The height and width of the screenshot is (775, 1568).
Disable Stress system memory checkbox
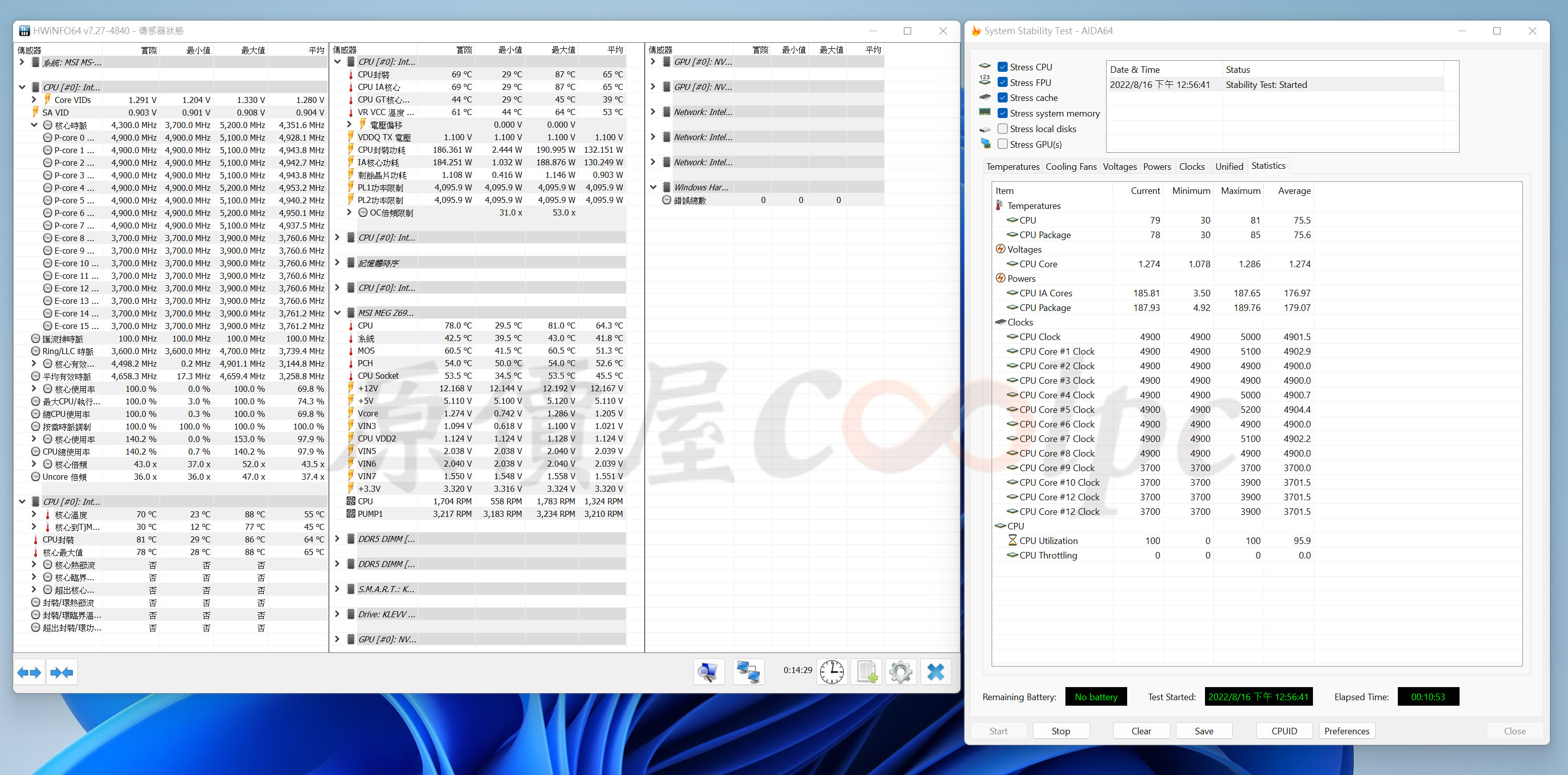pyautogui.click(x=1003, y=113)
